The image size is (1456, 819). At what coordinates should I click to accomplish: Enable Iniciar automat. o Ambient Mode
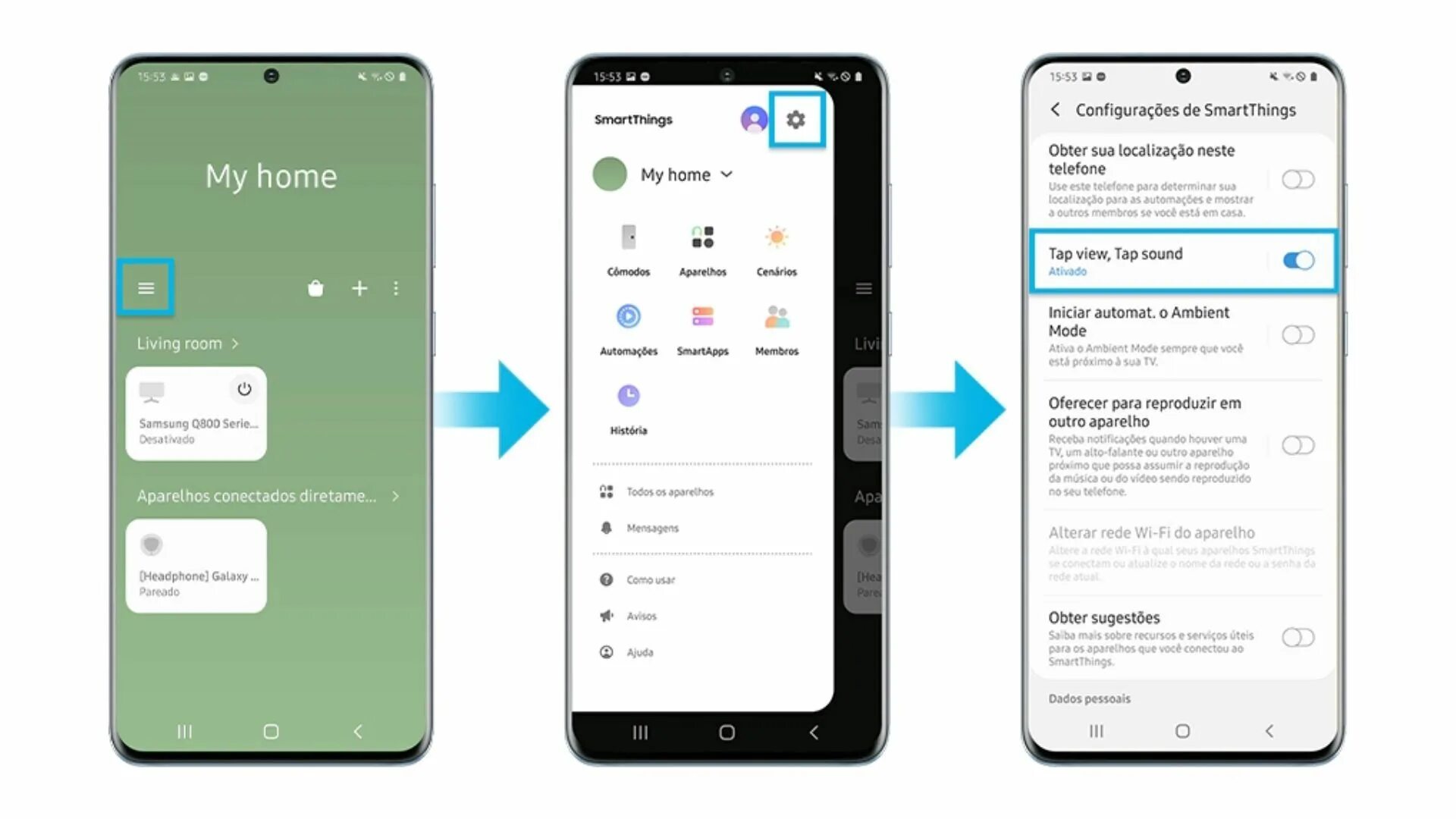[1299, 334]
